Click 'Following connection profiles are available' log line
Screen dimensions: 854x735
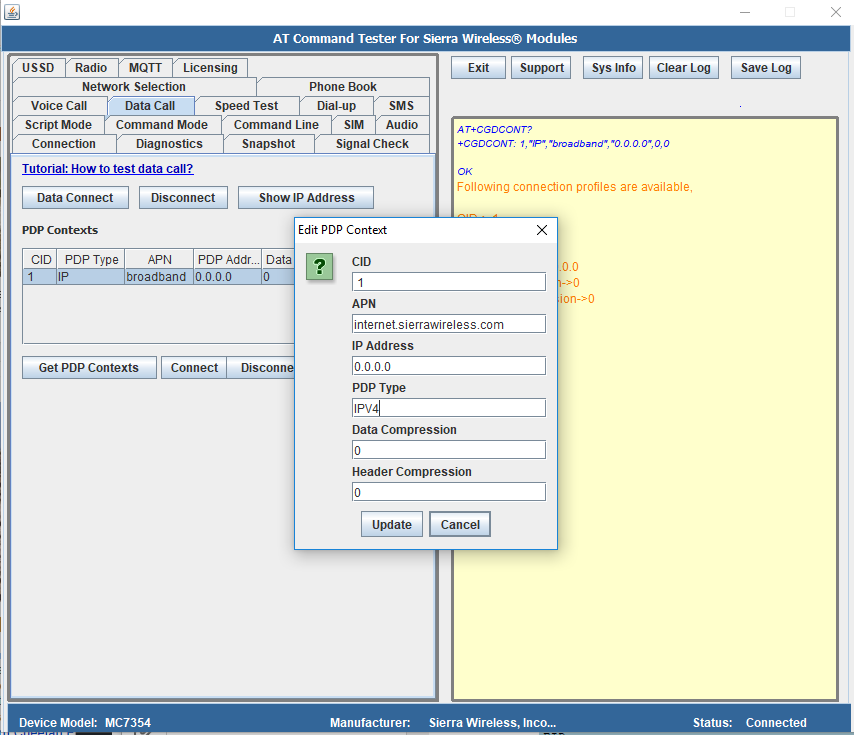575,187
